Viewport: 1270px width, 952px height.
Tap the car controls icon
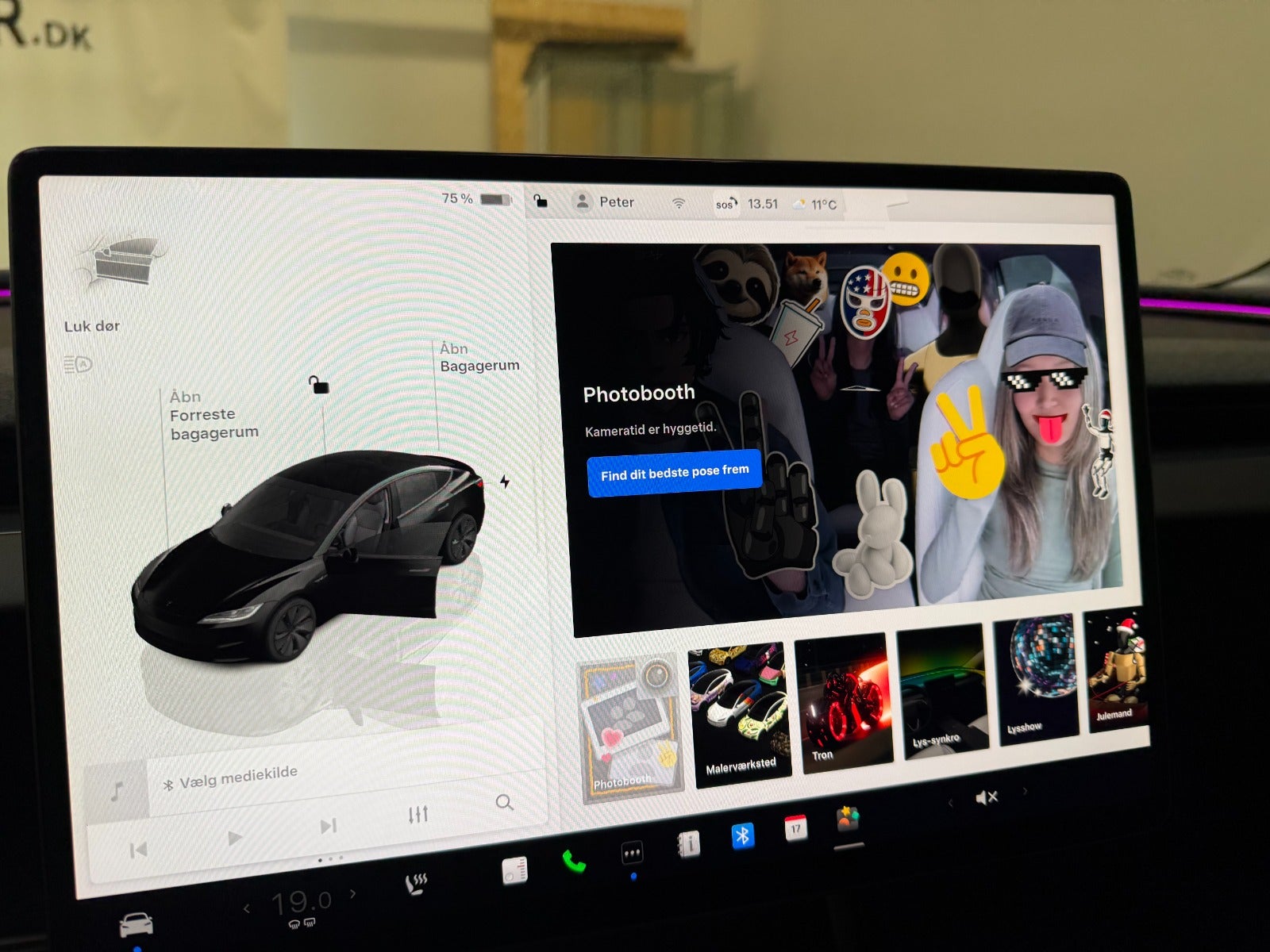click(x=136, y=925)
